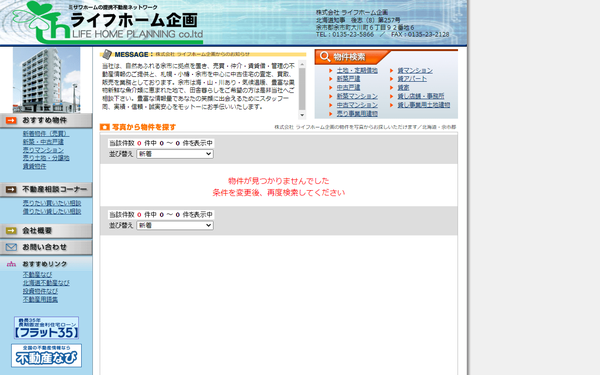Open the upper 並び替え sort dropdown
The image size is (600, 375).
(x=175, y=154)
